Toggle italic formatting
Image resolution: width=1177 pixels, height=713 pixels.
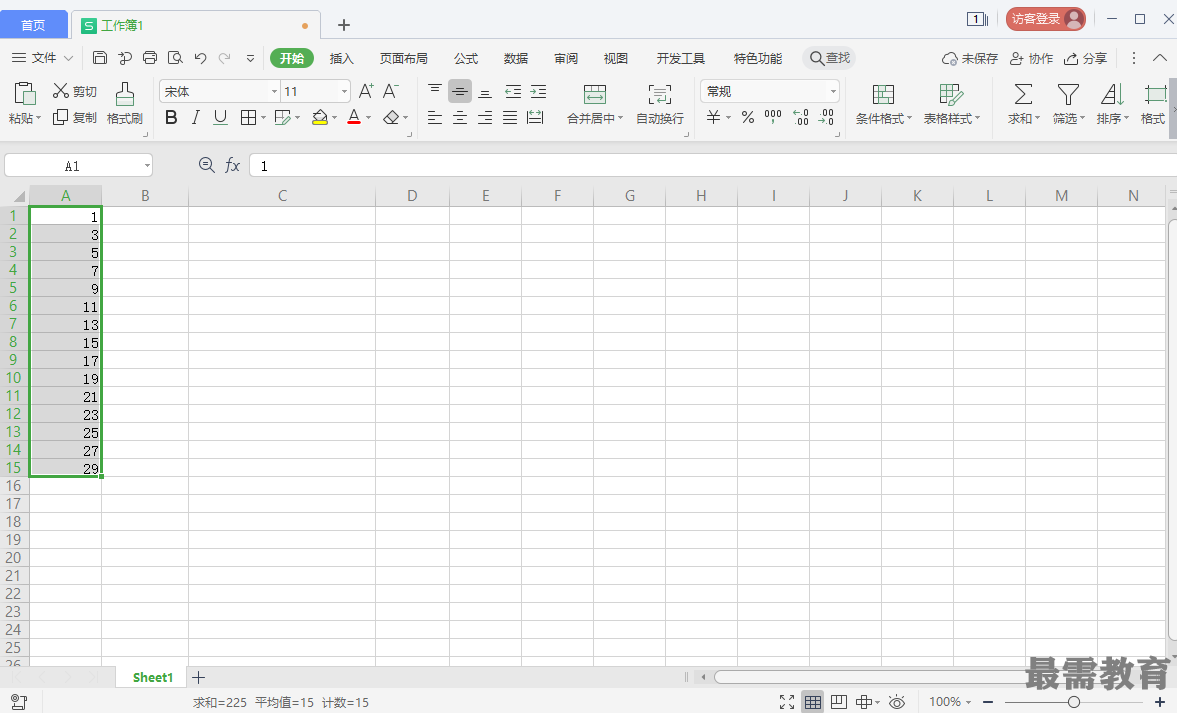click(x=196, y=117)
